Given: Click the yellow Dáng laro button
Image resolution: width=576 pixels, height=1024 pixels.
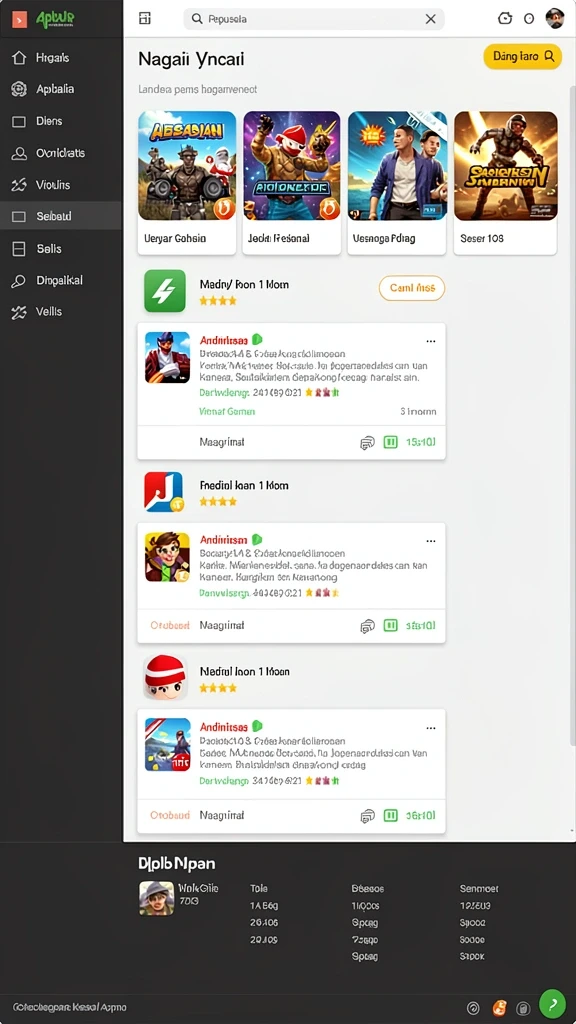Looking at the screenshot, I should coord(522,57).
